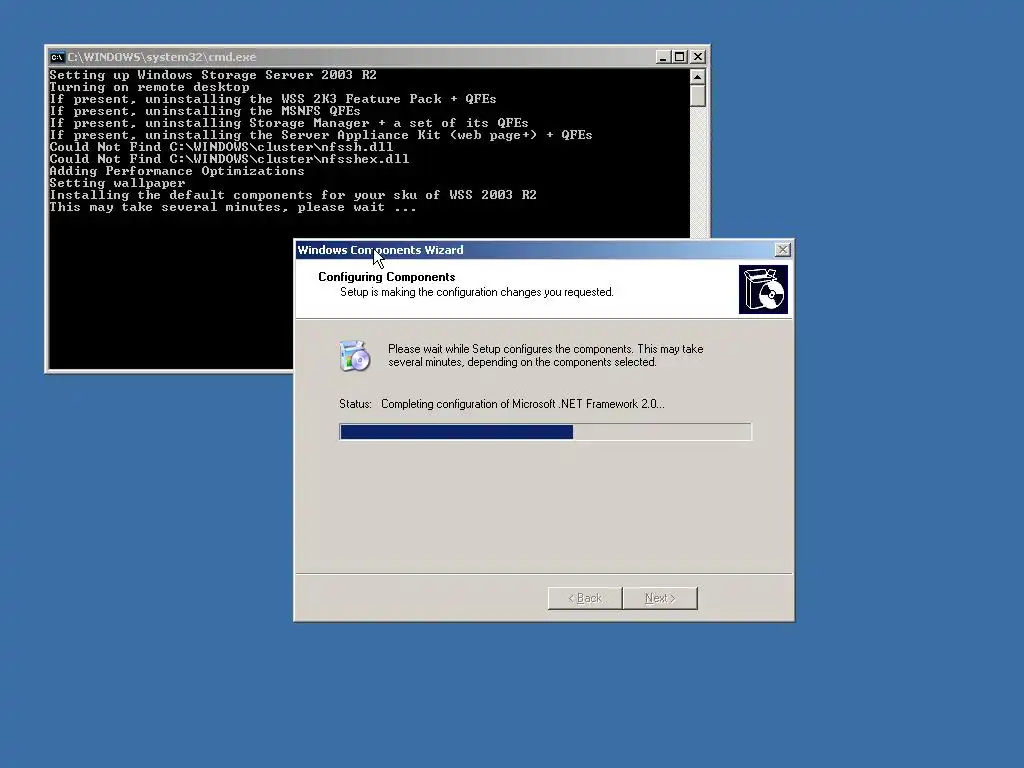The width and height of the screenshot is (1024, 768).
Task: Click the configuration progress bar
Action: [x=545, y=432]
